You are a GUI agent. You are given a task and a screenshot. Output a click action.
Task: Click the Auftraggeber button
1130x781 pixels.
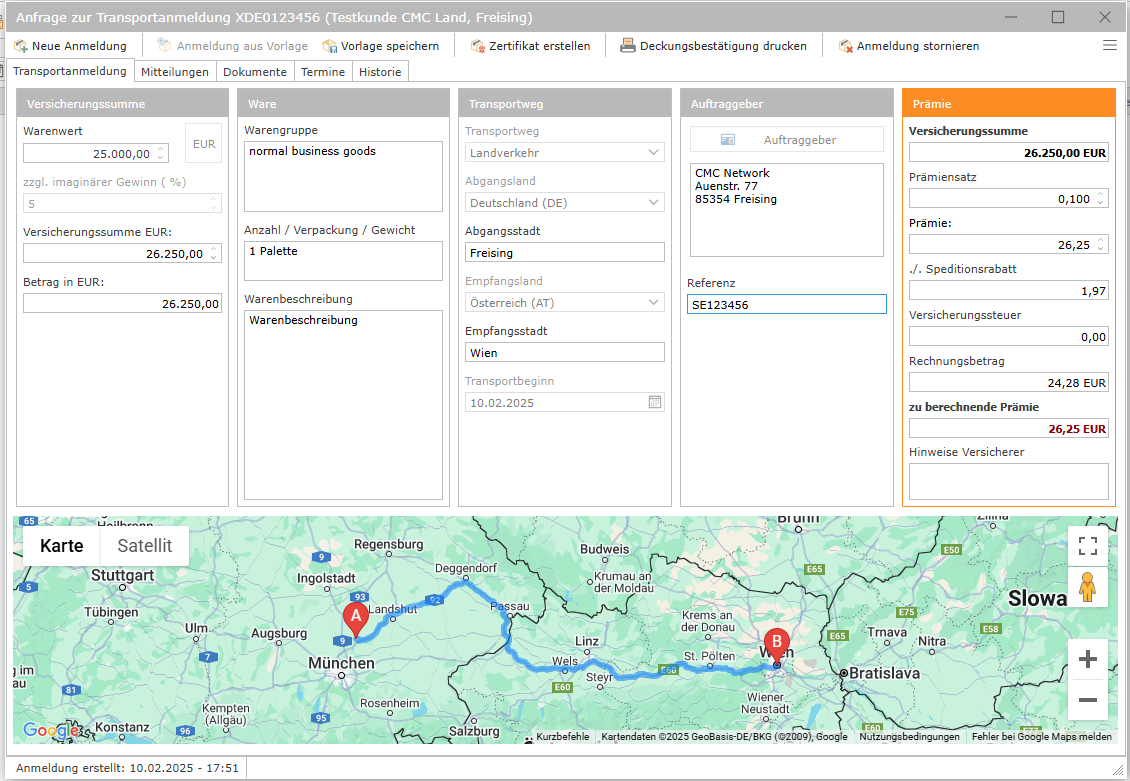pyautogui.click(x=786, y=140)
